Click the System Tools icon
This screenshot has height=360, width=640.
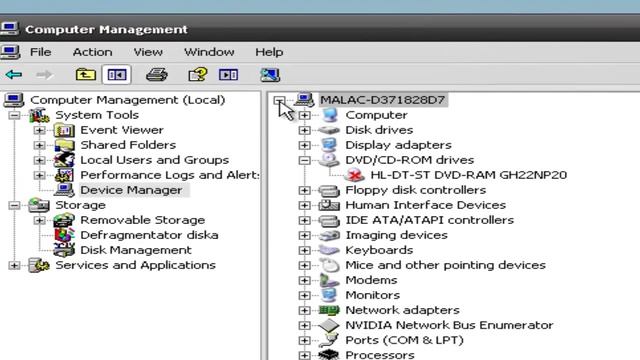[39, 115]
